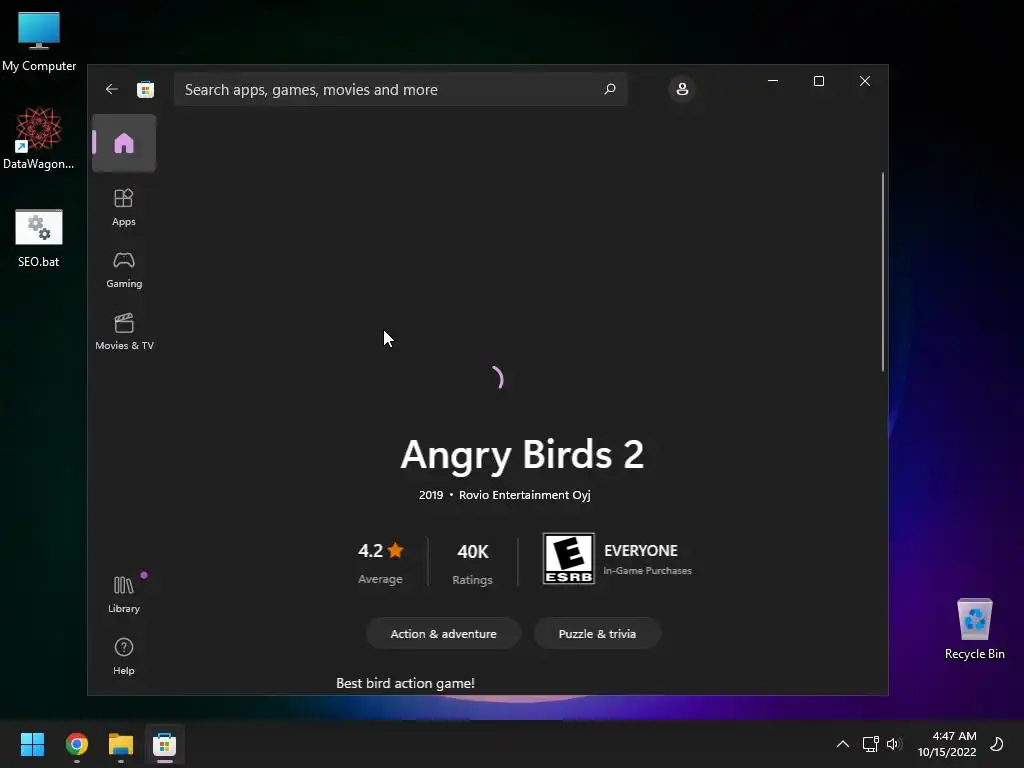Go back using the Store back arrow

pyautogui.click(x=112, y=89)
